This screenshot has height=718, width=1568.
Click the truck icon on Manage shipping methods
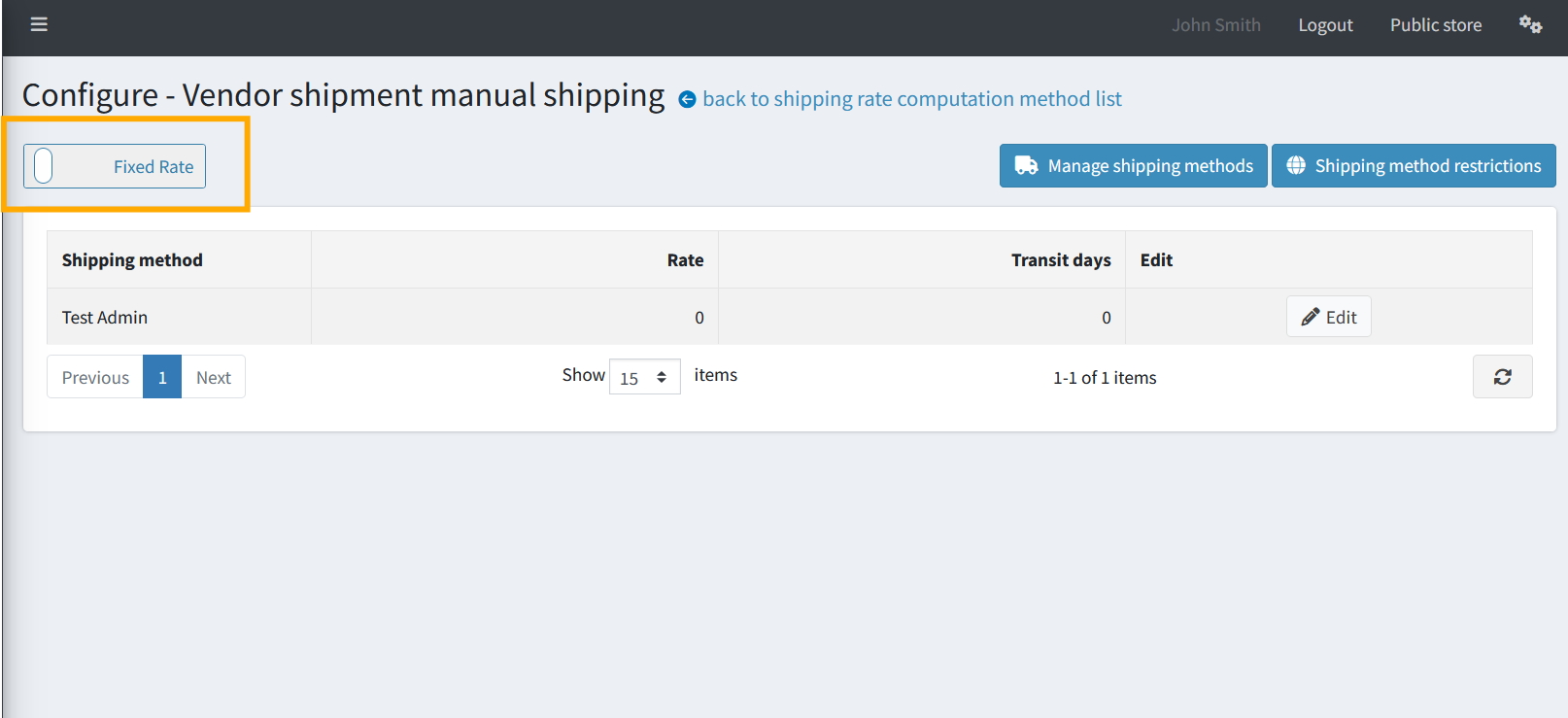click(1026, 165)
